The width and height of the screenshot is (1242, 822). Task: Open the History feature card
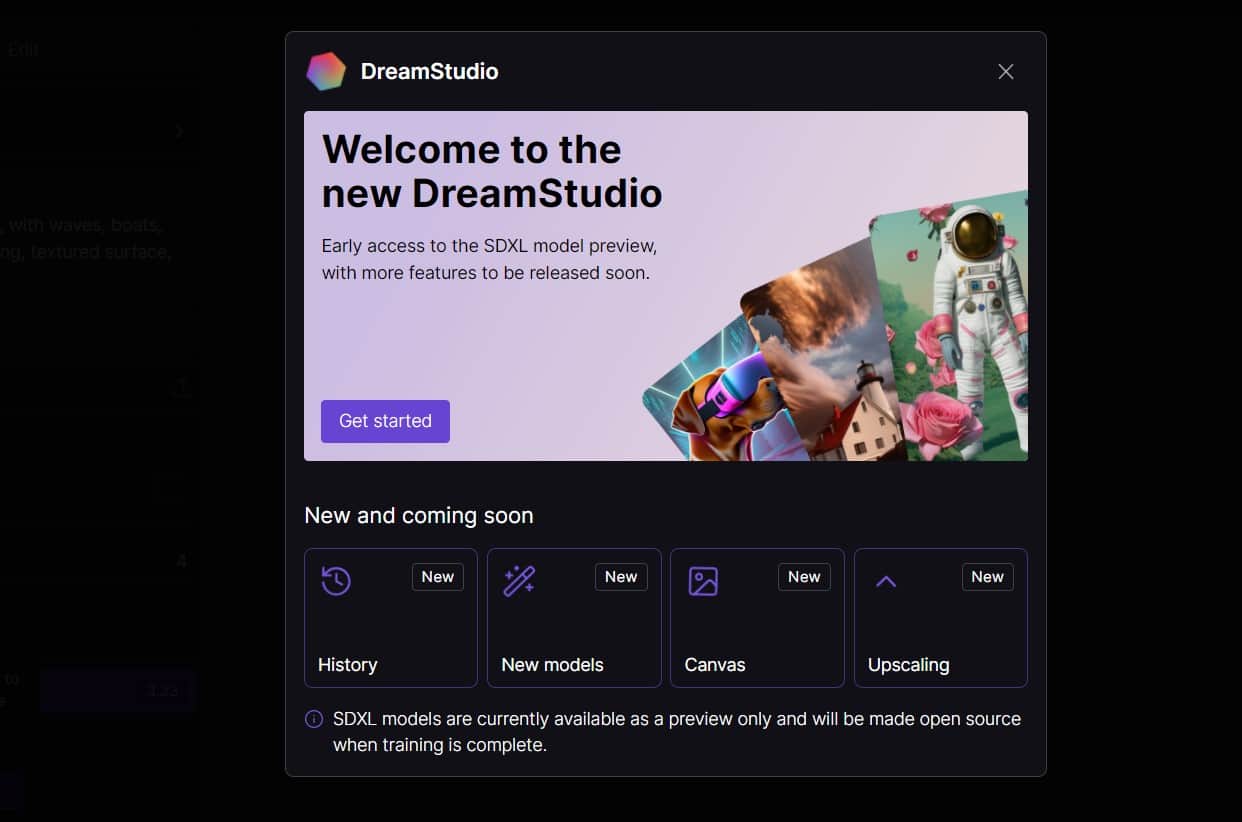[391, 618]
